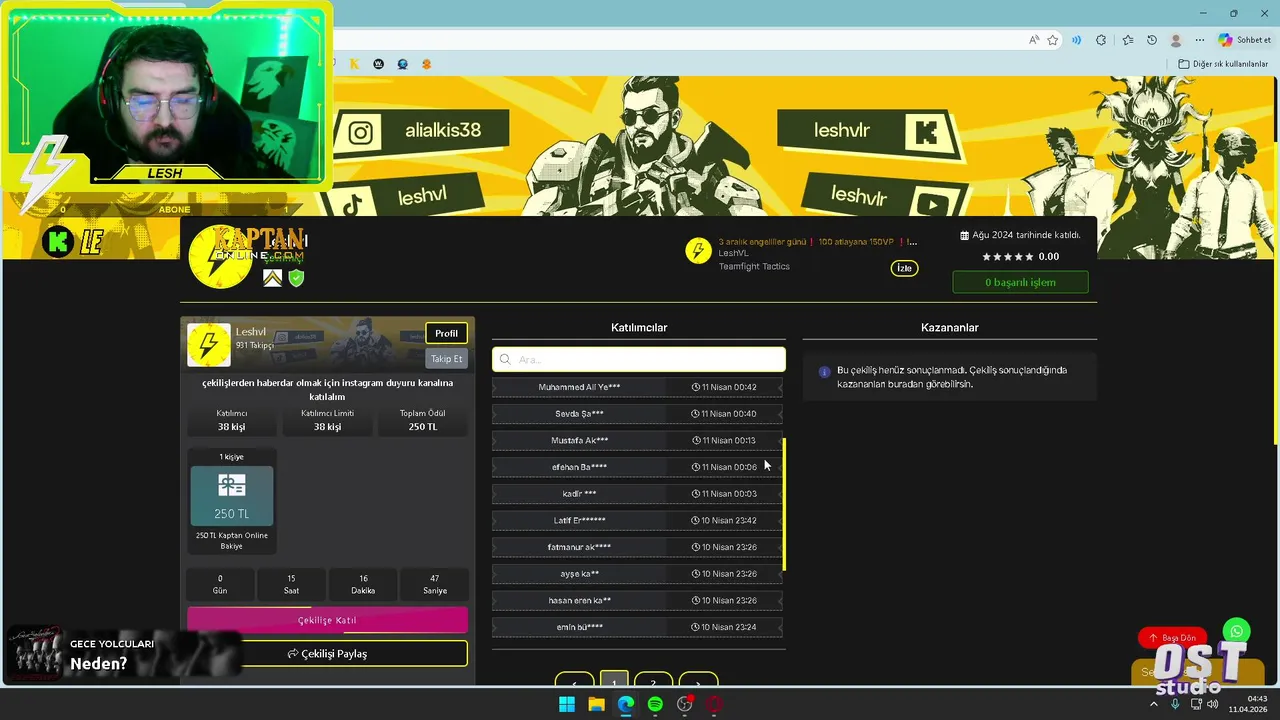Click the red Başa Dön button
Image resolution: width=1280 pixels, height=720 pixels.
coord(1172,637)
